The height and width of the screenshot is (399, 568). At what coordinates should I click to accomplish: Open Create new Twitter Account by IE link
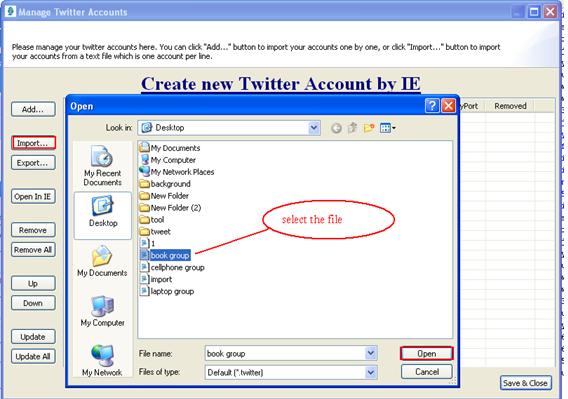tap(281, 84)
